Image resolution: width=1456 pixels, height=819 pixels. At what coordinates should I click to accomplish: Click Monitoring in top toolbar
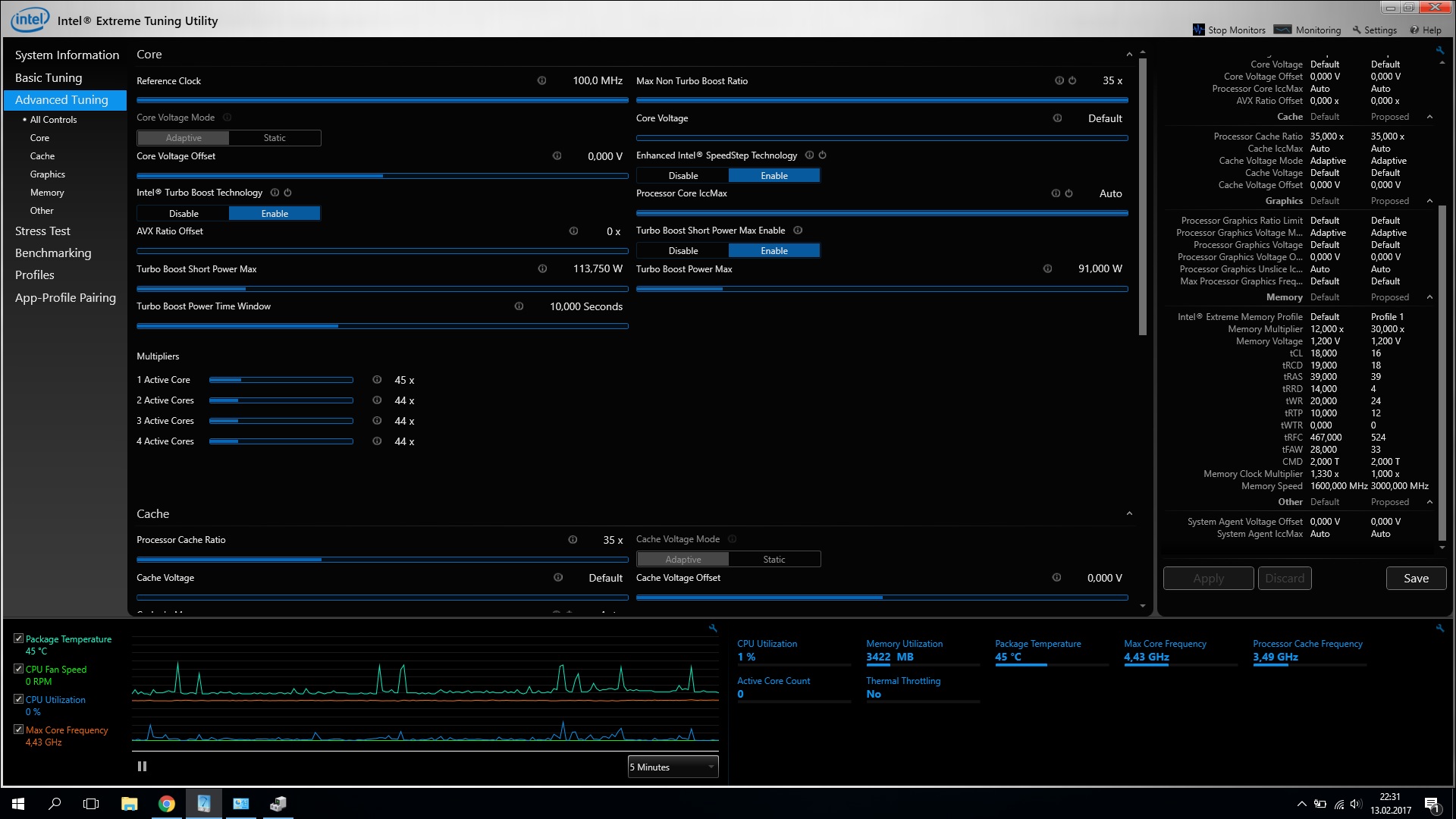tap(1307, 30)
